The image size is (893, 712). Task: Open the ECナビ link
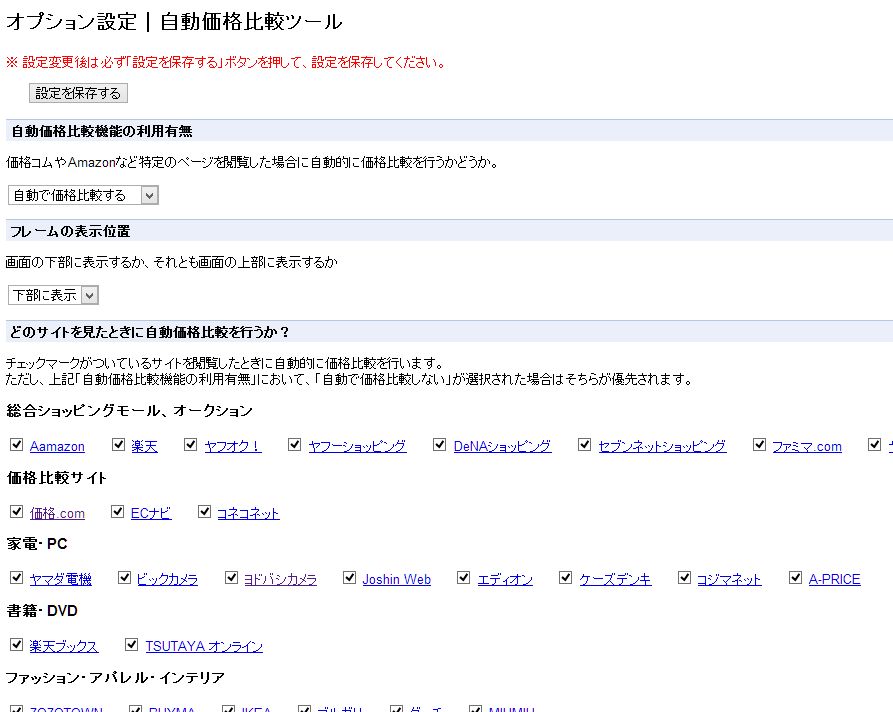pos(151,514)
